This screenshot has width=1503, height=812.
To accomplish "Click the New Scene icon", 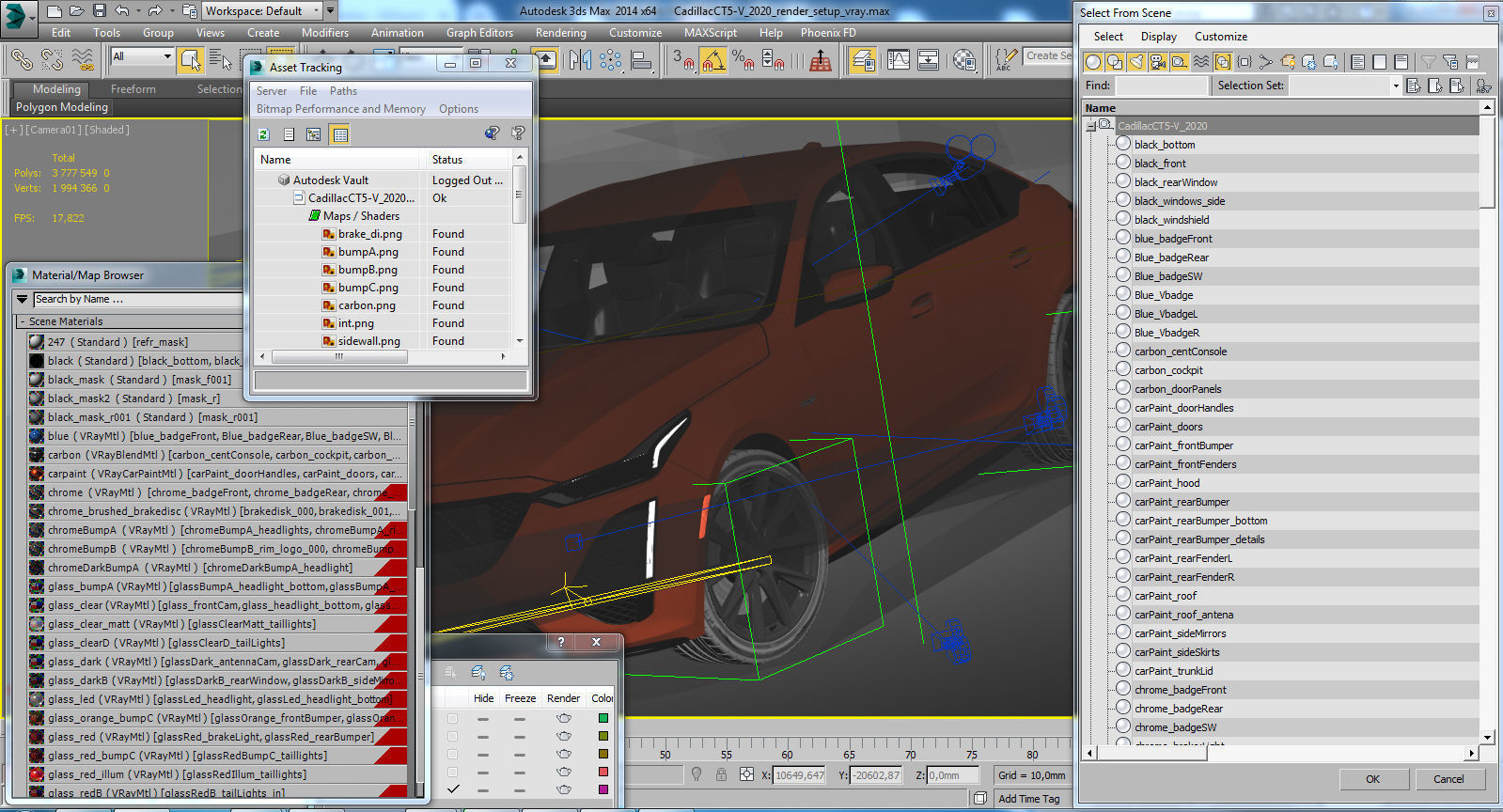I will tap(55, 11).
